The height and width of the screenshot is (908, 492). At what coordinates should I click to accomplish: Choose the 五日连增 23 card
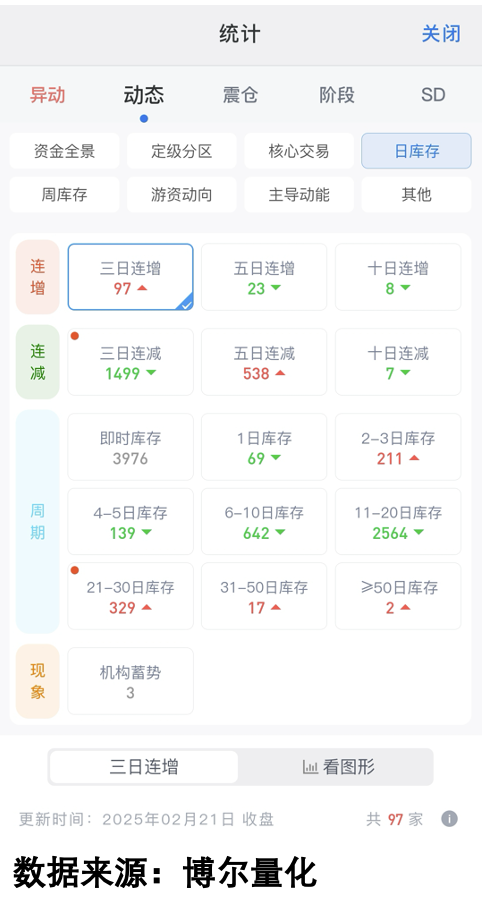tap(264, 277)
